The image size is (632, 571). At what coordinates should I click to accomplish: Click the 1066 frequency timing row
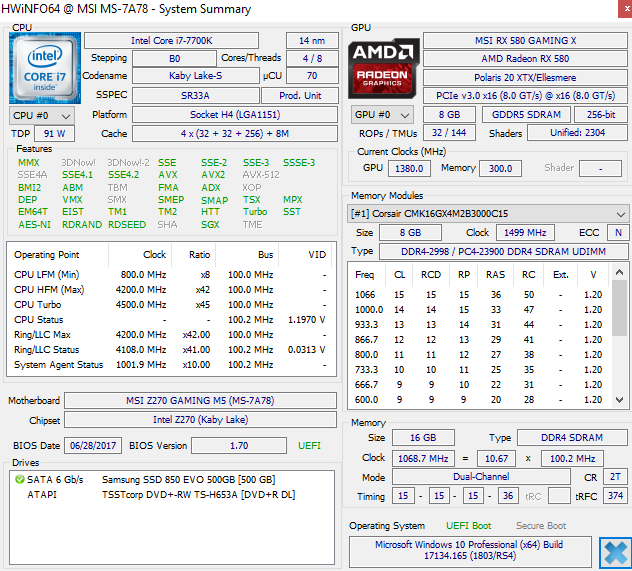[x=479, y=295]
